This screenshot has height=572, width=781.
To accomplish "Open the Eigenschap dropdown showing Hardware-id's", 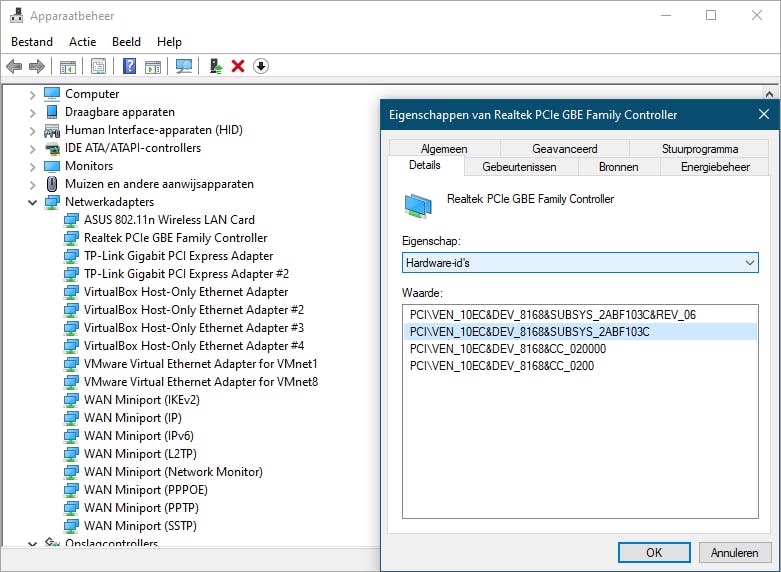I will 580,262.
